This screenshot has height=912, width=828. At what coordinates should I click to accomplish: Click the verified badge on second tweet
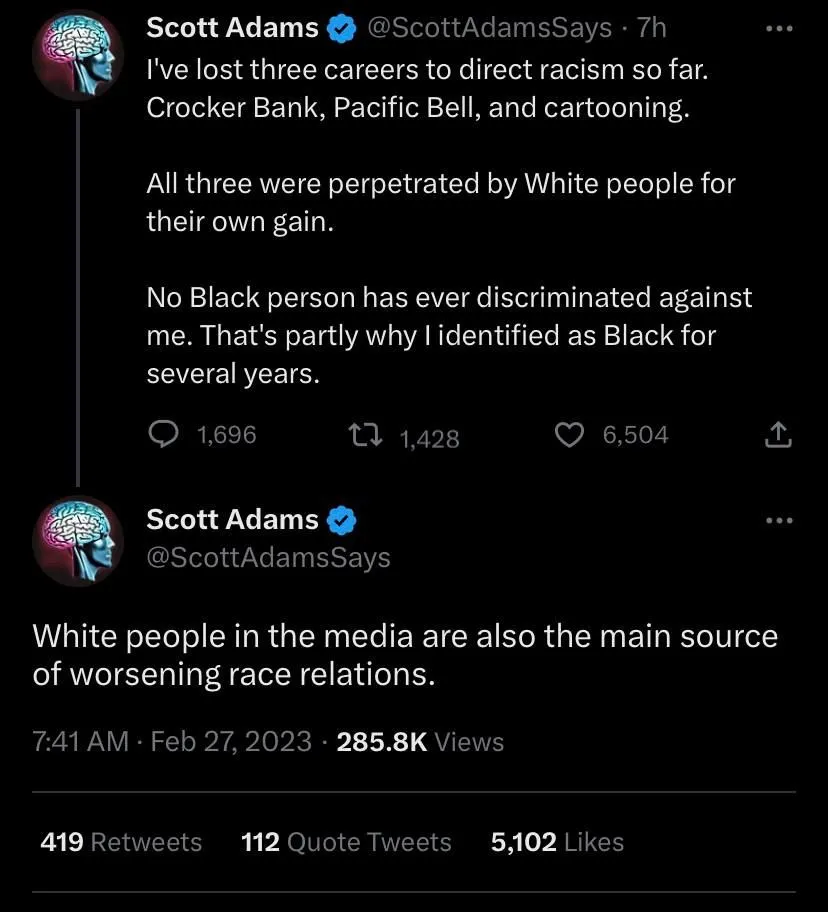[343, 521]
